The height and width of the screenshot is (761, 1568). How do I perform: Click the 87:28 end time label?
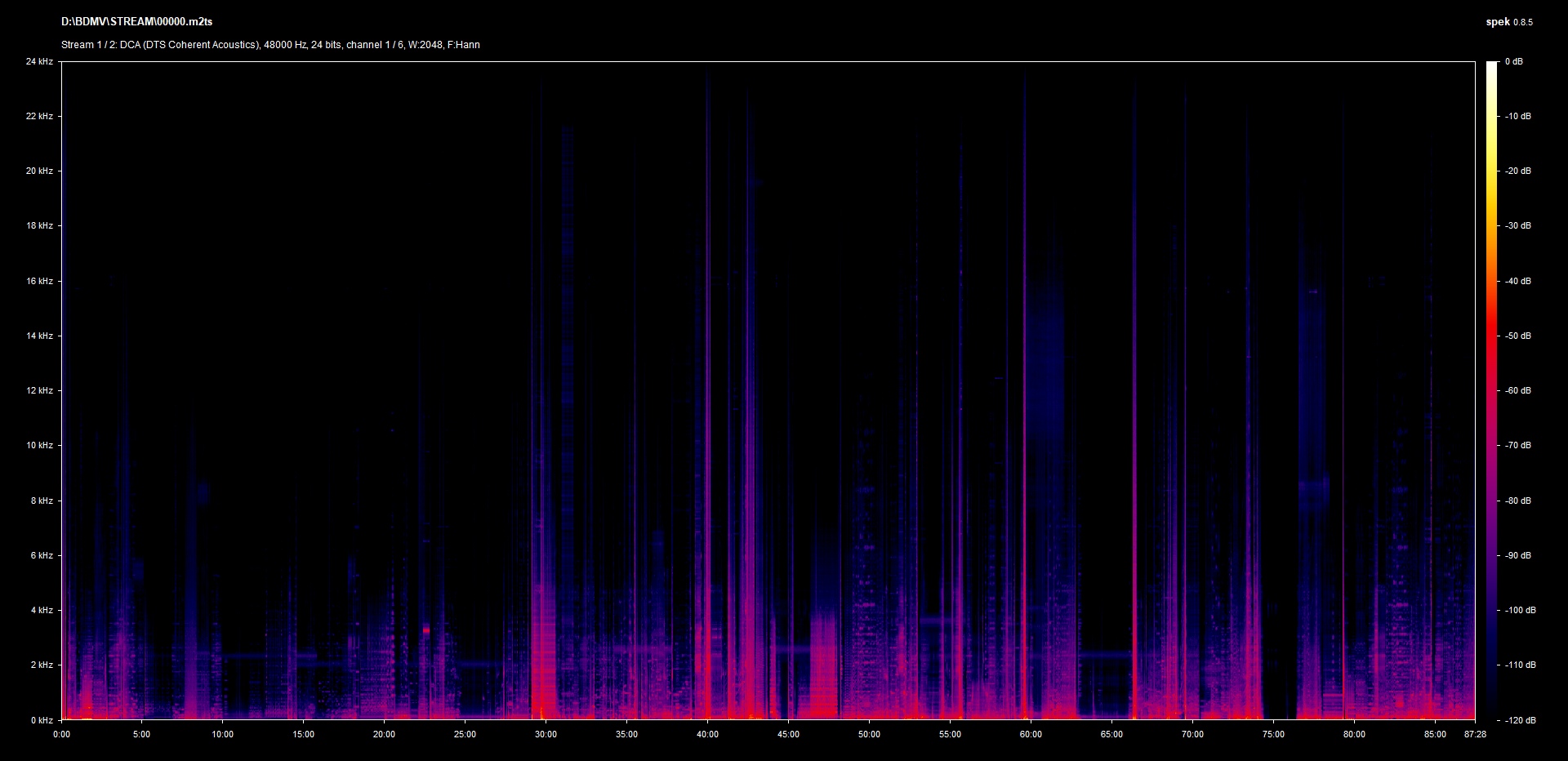1475,734
